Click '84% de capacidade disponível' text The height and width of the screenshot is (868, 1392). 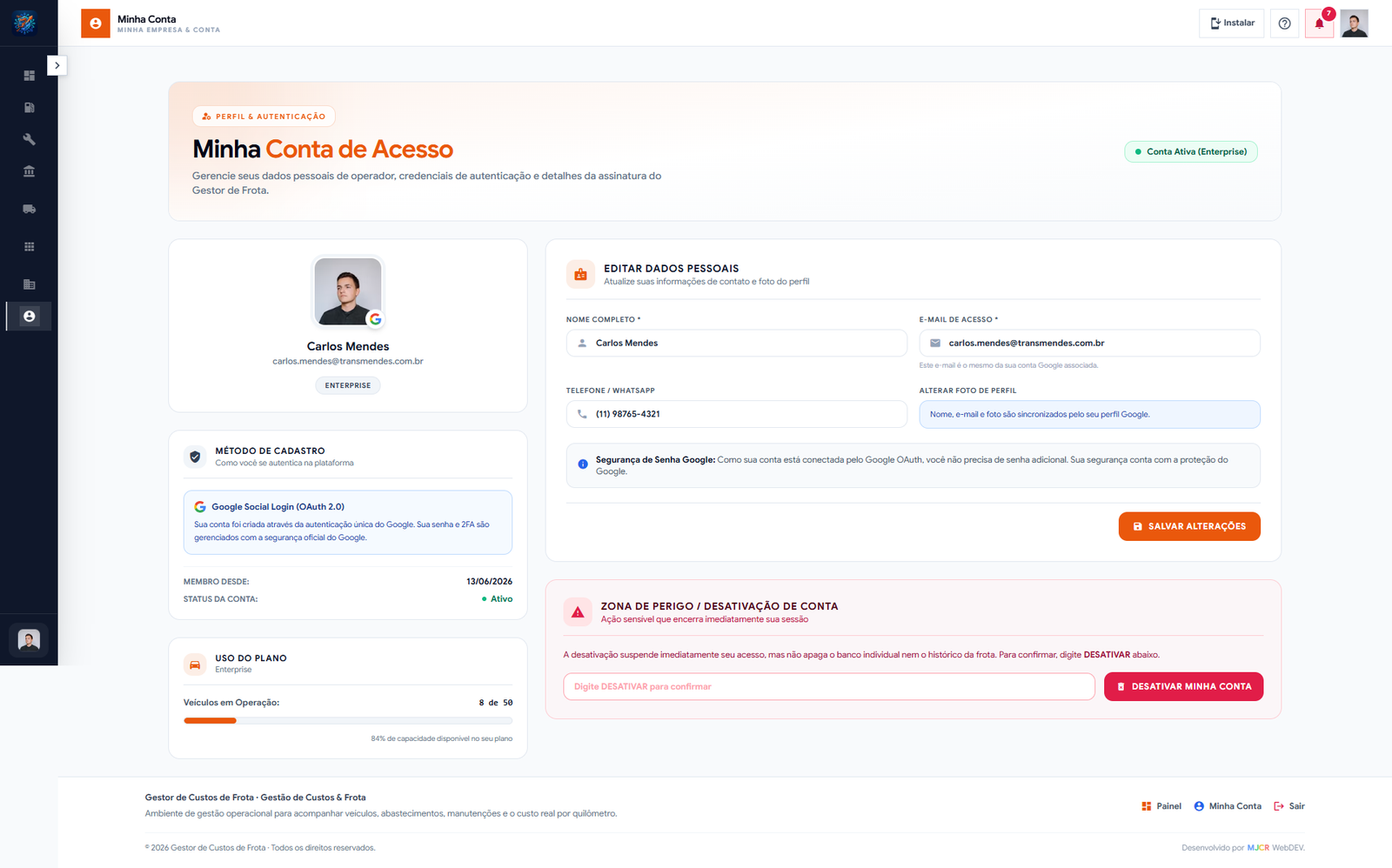coord(442,738)
